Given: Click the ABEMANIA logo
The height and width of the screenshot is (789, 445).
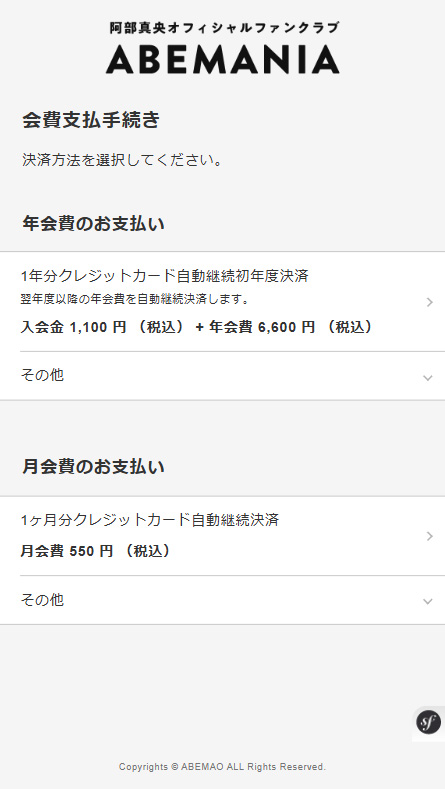Looking at the screenshot, I should coord(222,59).
